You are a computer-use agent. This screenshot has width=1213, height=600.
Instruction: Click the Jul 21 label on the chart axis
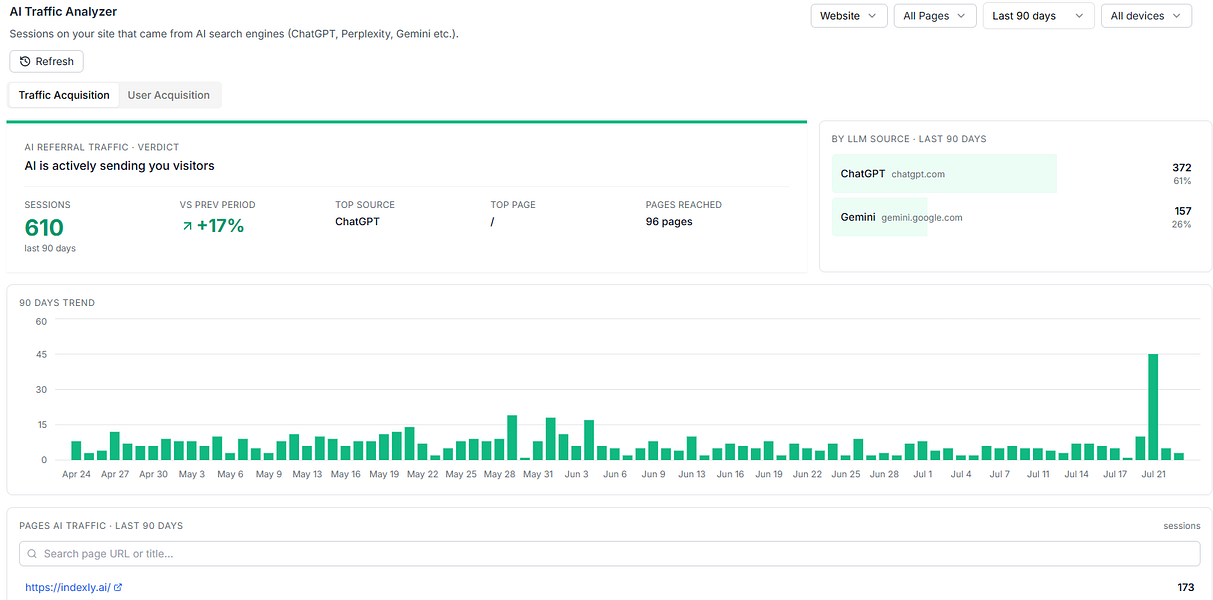click(1153, 475)
